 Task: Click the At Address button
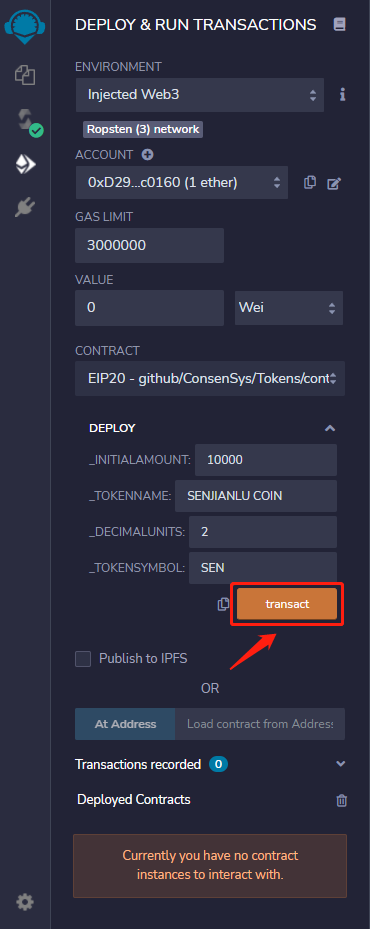tap(125, 724)
